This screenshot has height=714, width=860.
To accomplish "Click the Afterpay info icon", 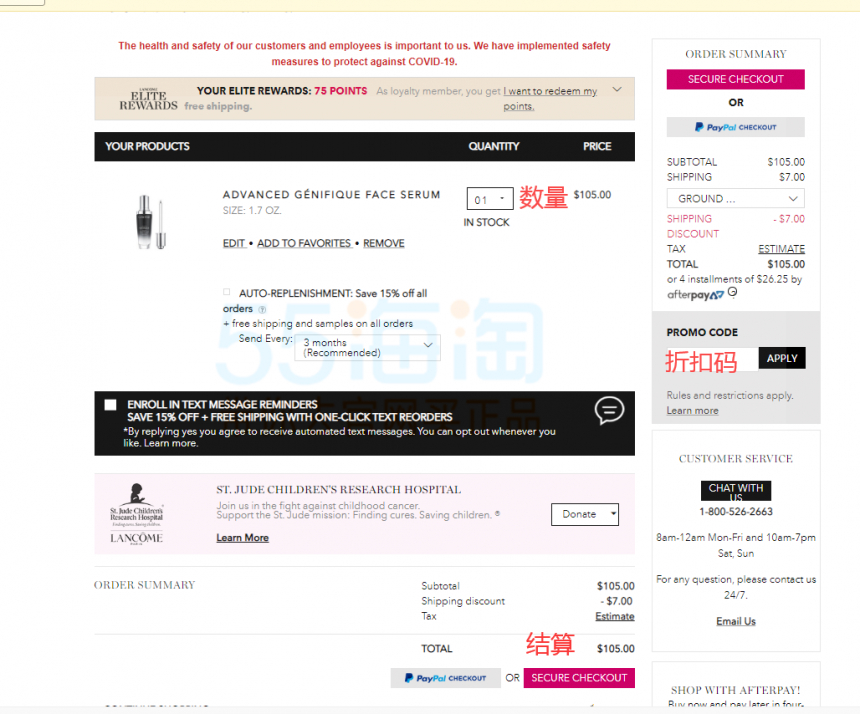I will click(x=732, y=292).
